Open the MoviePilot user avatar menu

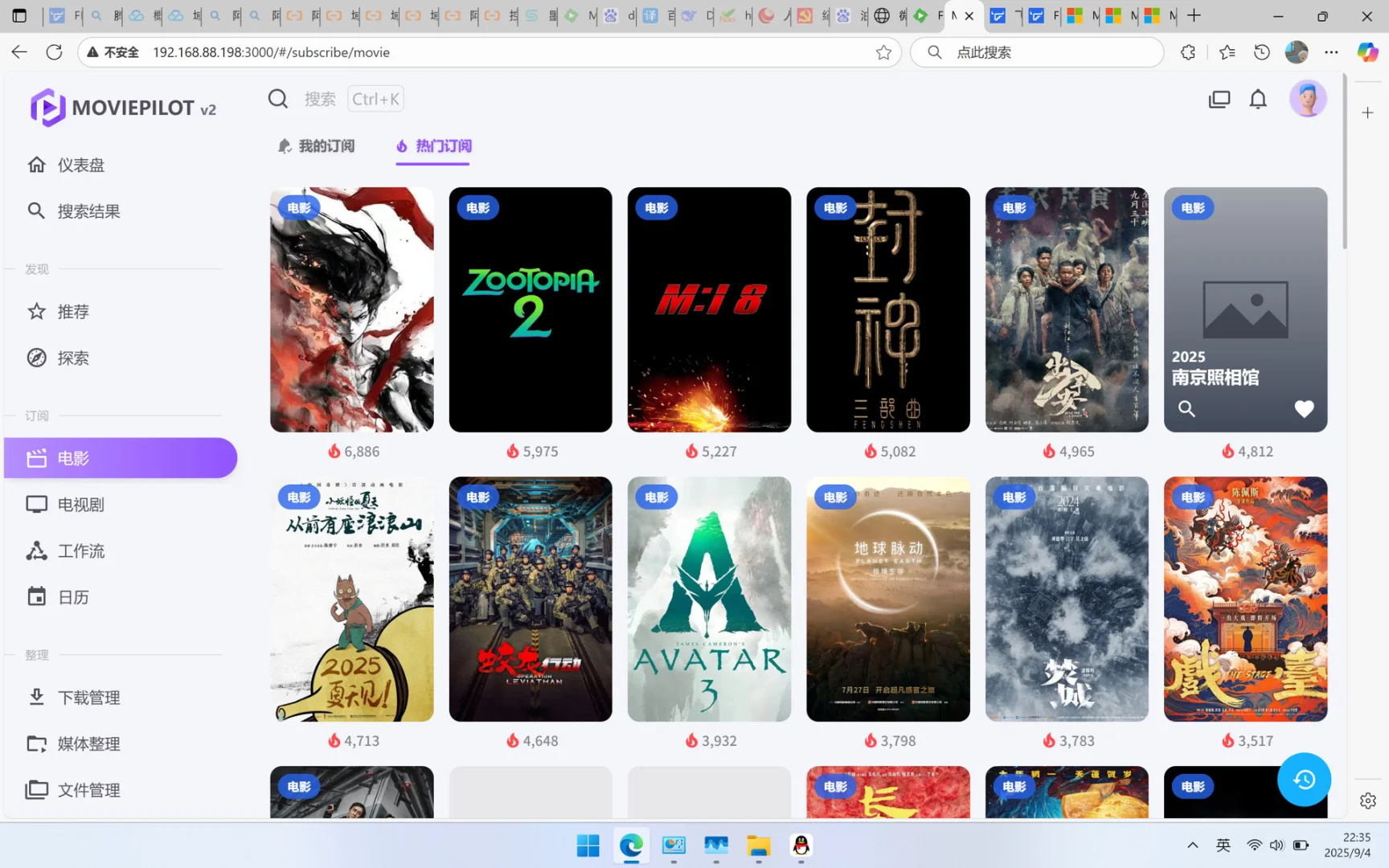point(1308,99)
